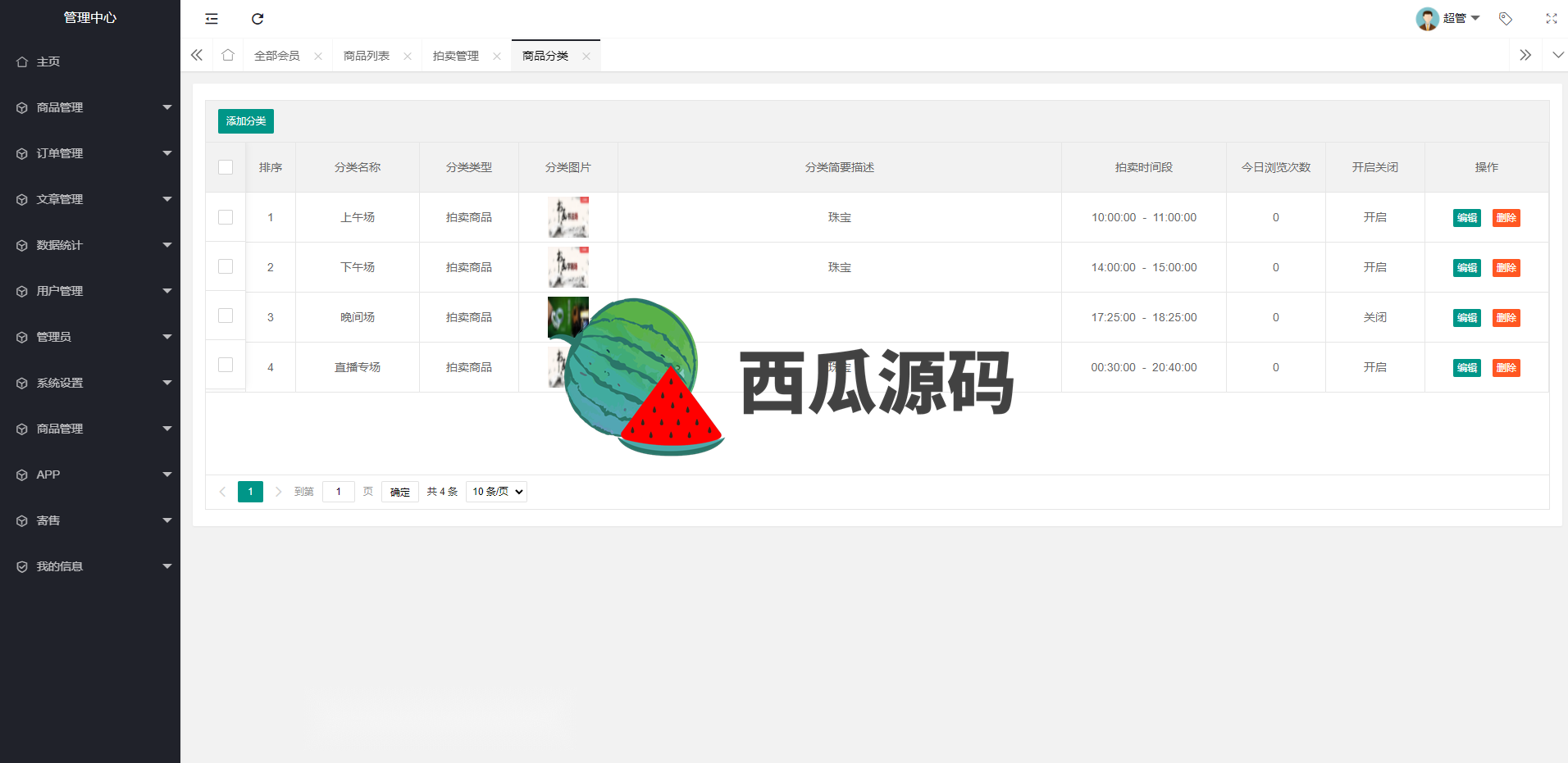Delete the 直播专场 category row
The image size is (1568, 763).
(x=1506, y=368)
